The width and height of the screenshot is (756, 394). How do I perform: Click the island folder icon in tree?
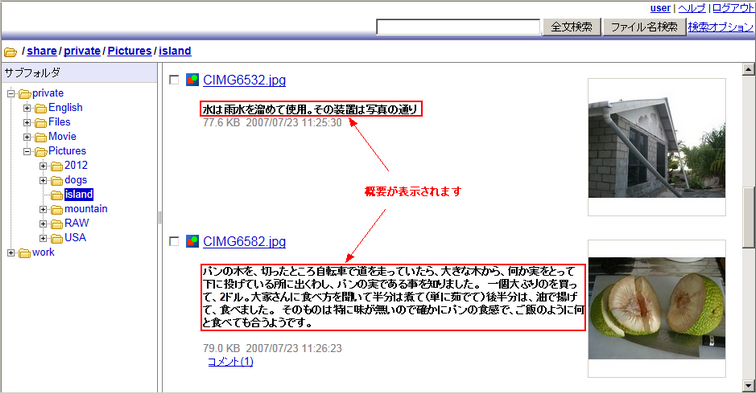(57, 195)
